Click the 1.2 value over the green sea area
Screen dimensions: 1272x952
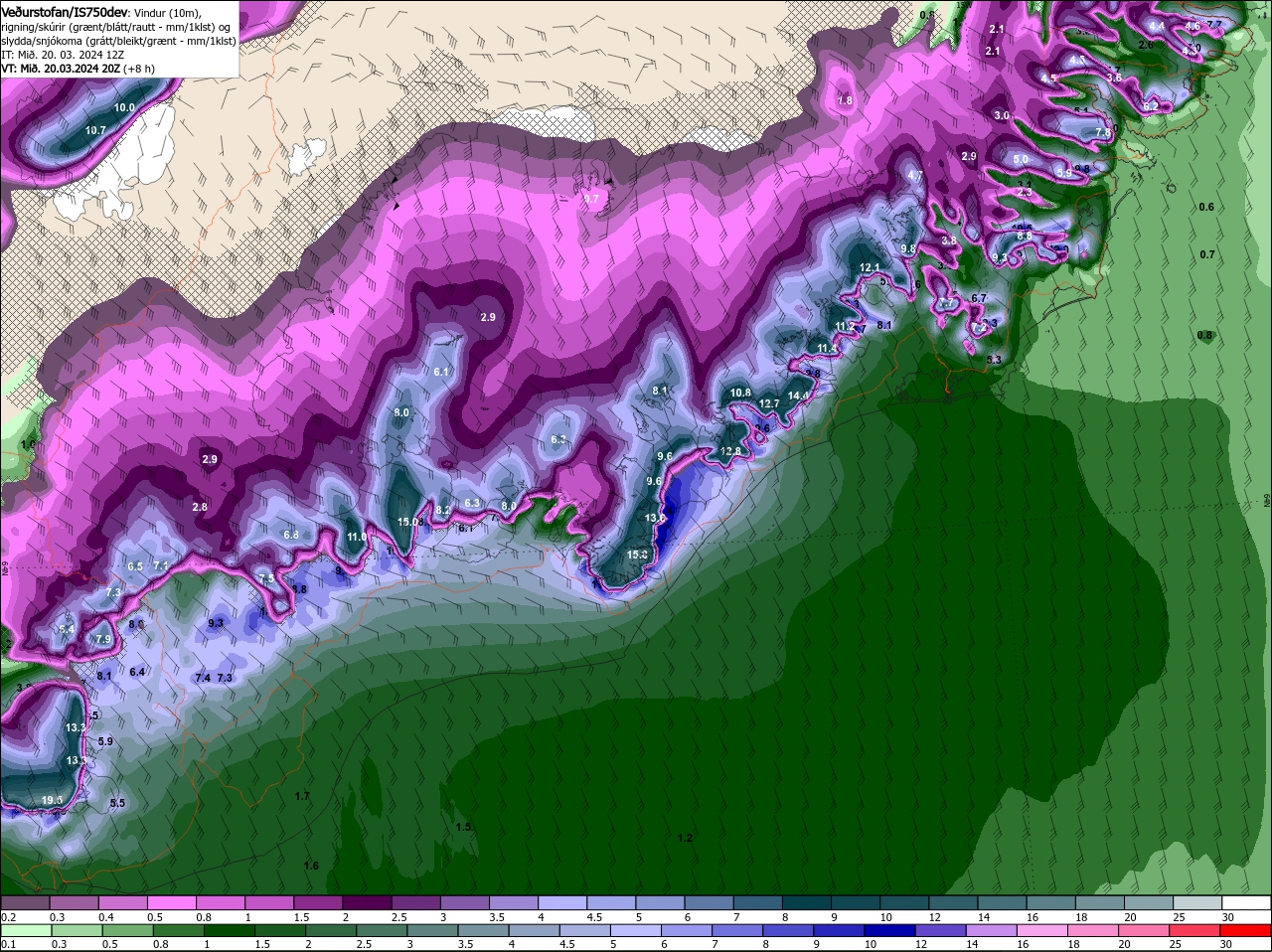point(685,838)
